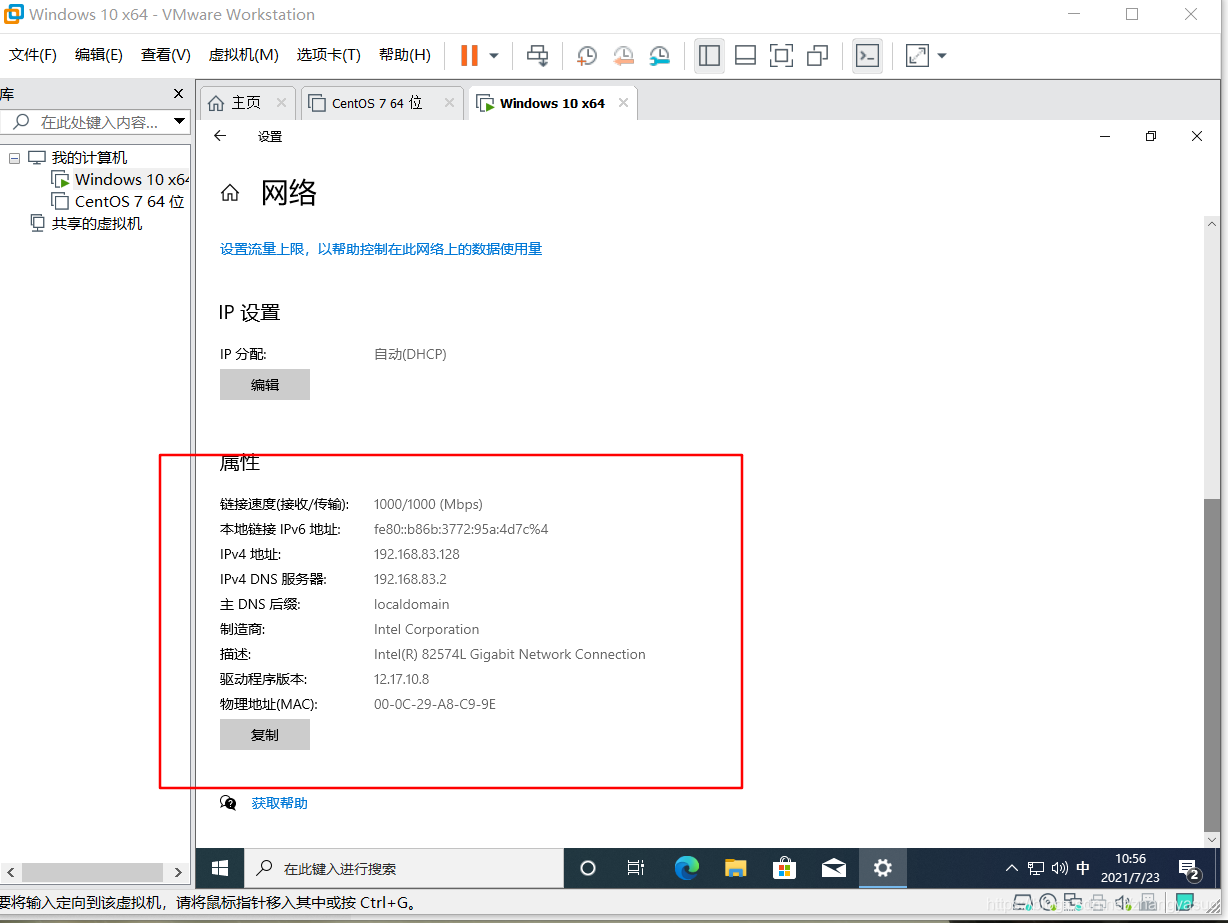The width and height of the screenshot is (1228, 923).
Task: Click the 复制 button to copy properties
Action: click(264, 734)
